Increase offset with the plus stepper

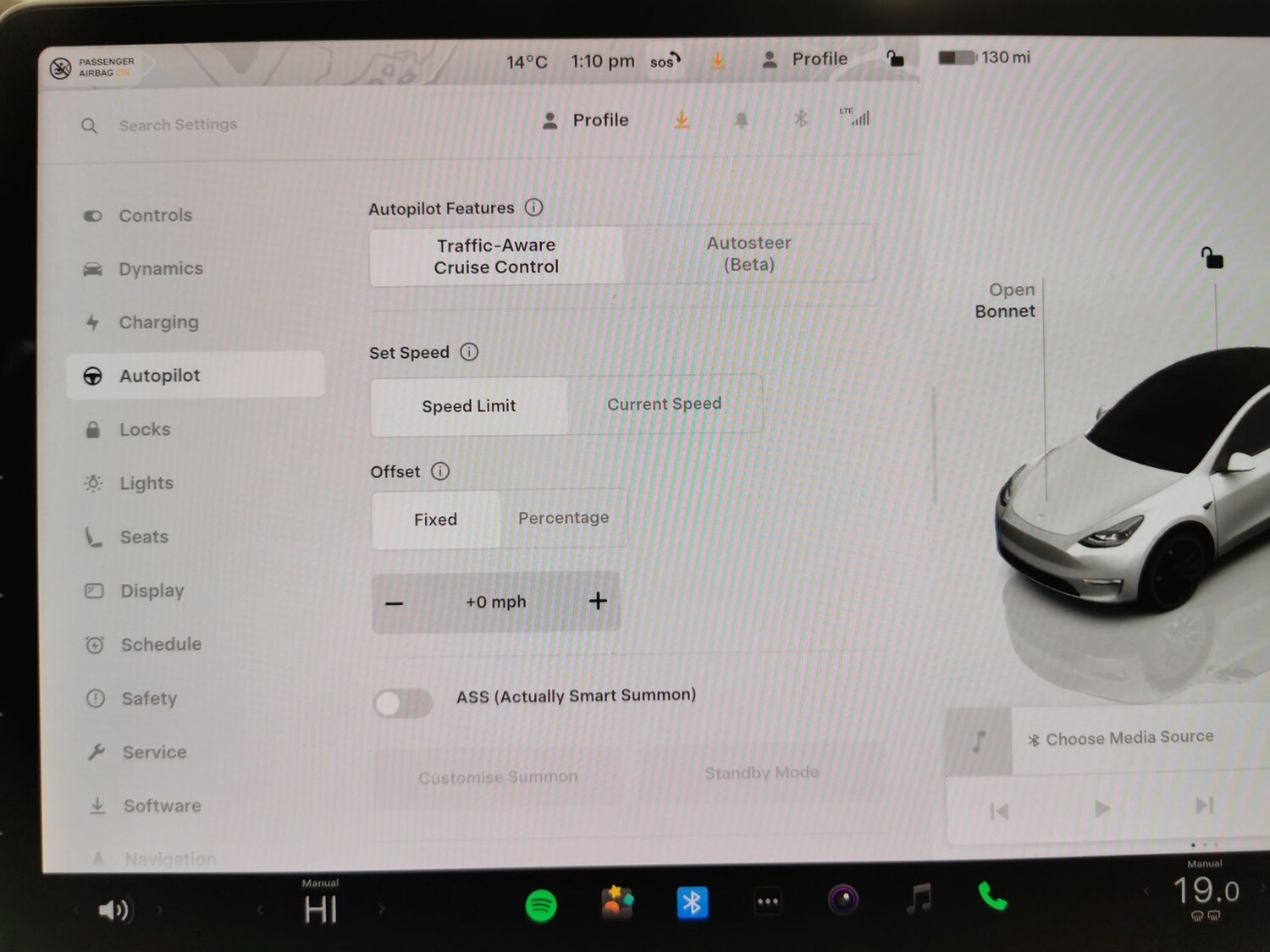[598, 601]
